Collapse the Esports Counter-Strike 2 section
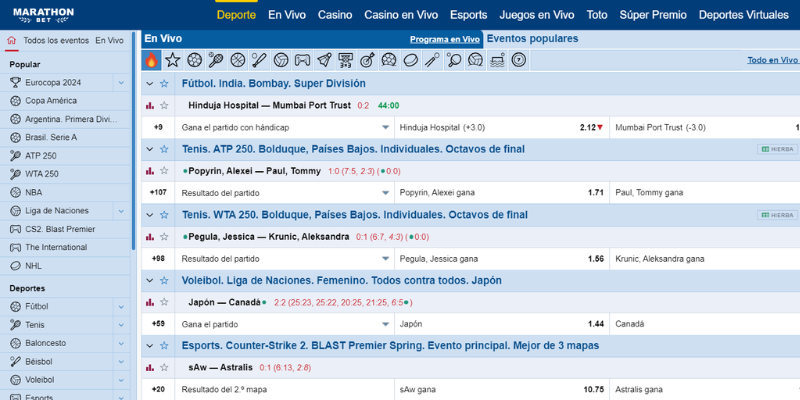Screen dimensions: 800x400 (x=149, y=346)
